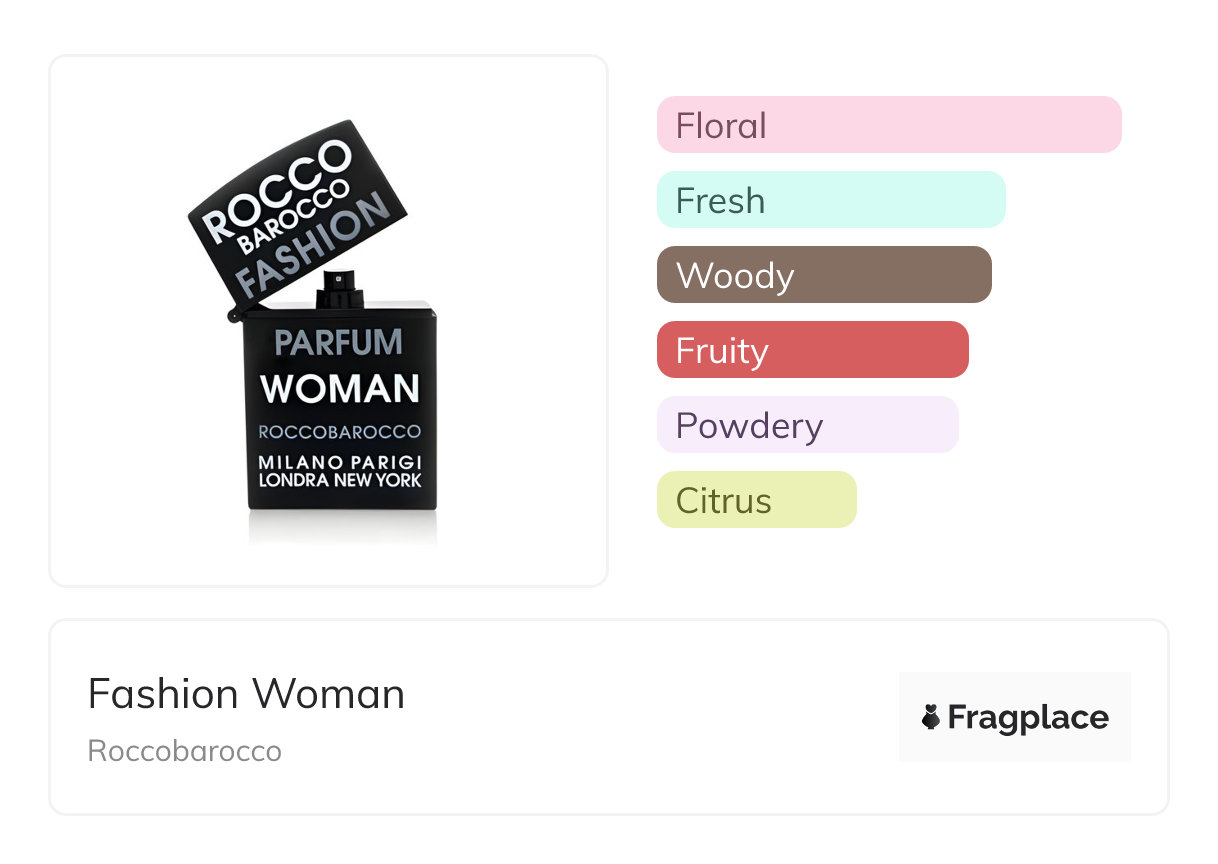
Task: Click the Fragplace wordmark text
Action: [1028, 717]
